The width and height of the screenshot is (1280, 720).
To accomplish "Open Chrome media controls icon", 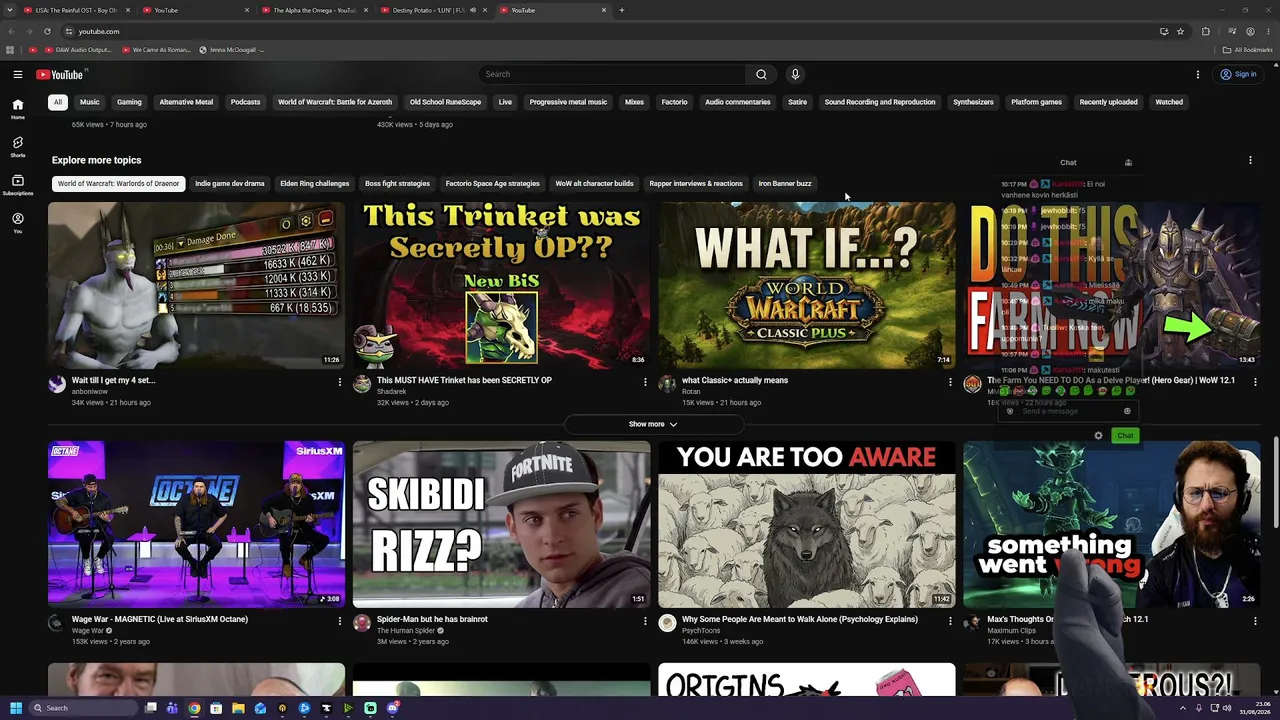I will [1231, 31].
